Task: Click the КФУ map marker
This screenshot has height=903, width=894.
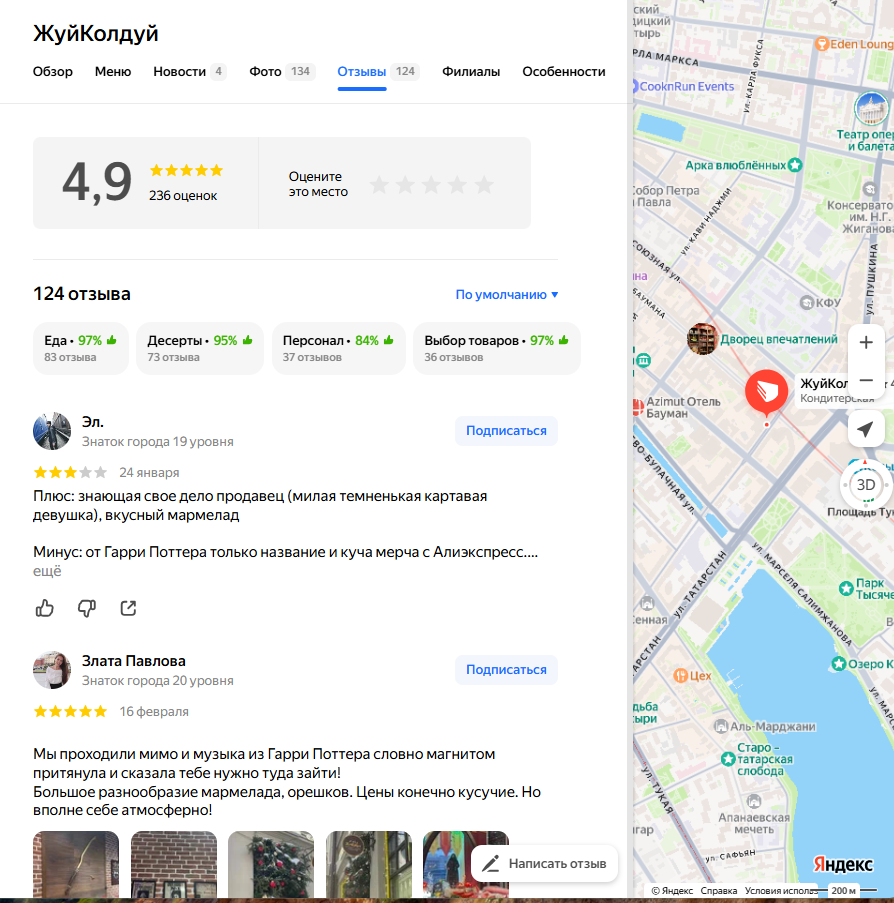Action: coord(807,302)
